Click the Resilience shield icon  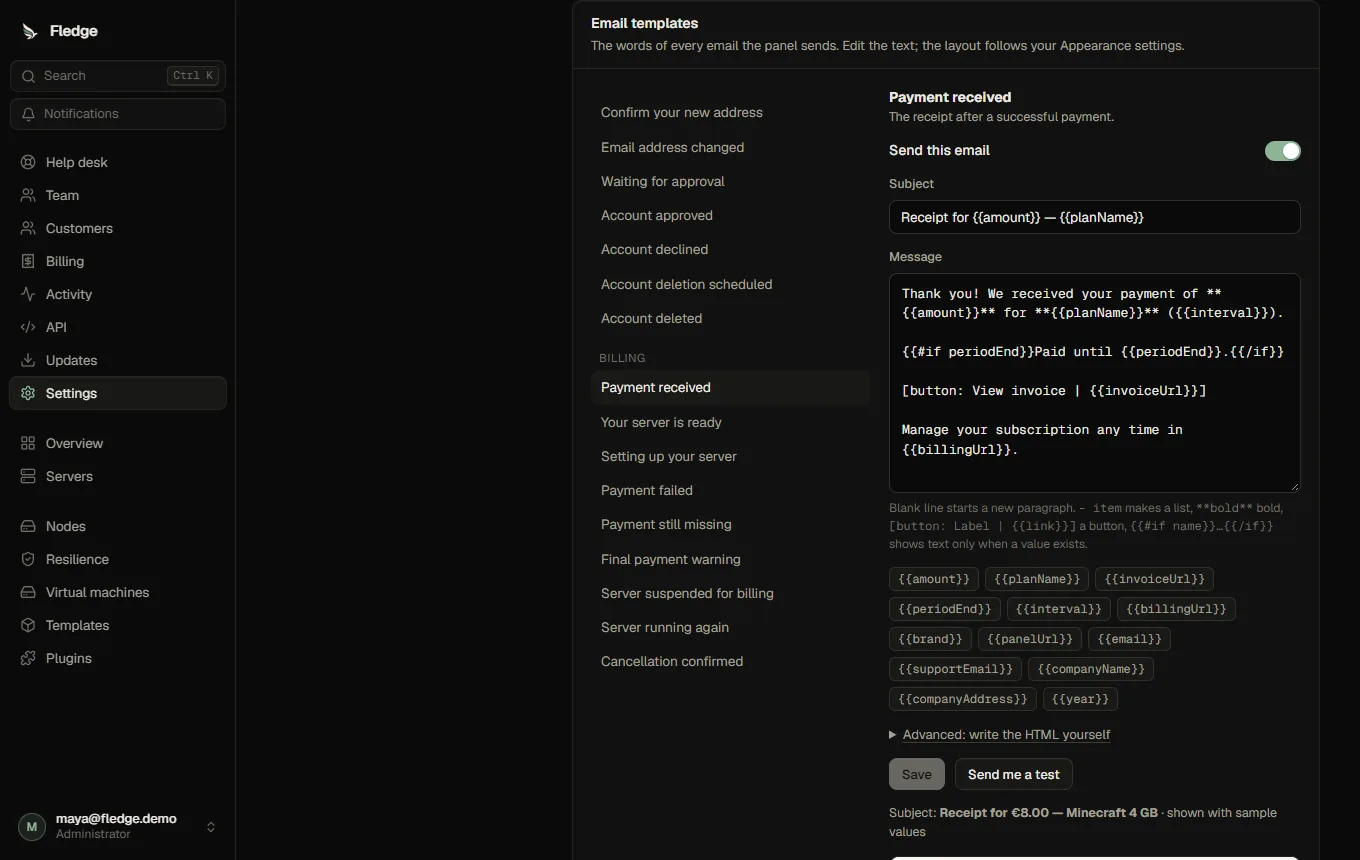28,559
